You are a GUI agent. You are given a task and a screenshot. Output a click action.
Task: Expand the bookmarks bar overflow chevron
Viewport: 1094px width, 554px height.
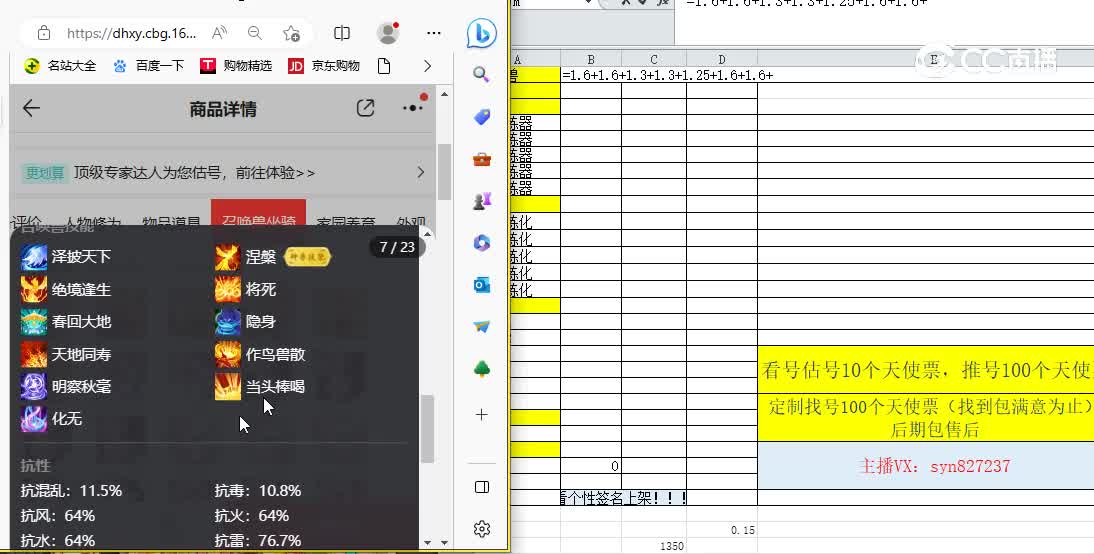[428, 66]
